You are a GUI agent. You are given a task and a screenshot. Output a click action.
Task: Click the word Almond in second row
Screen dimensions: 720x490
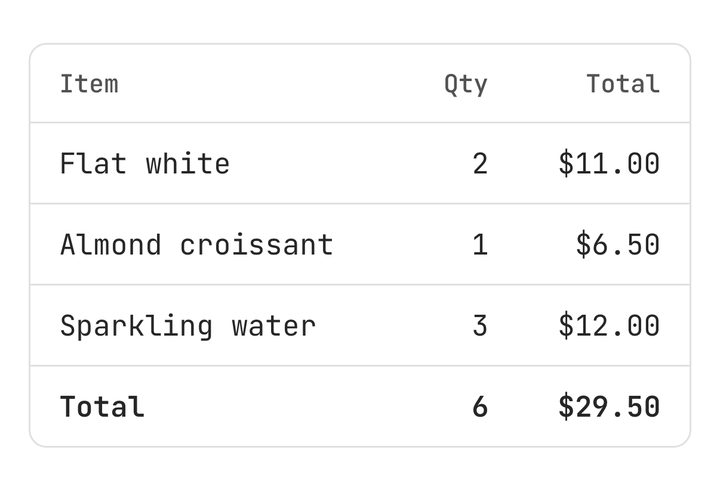coord(111,244)
